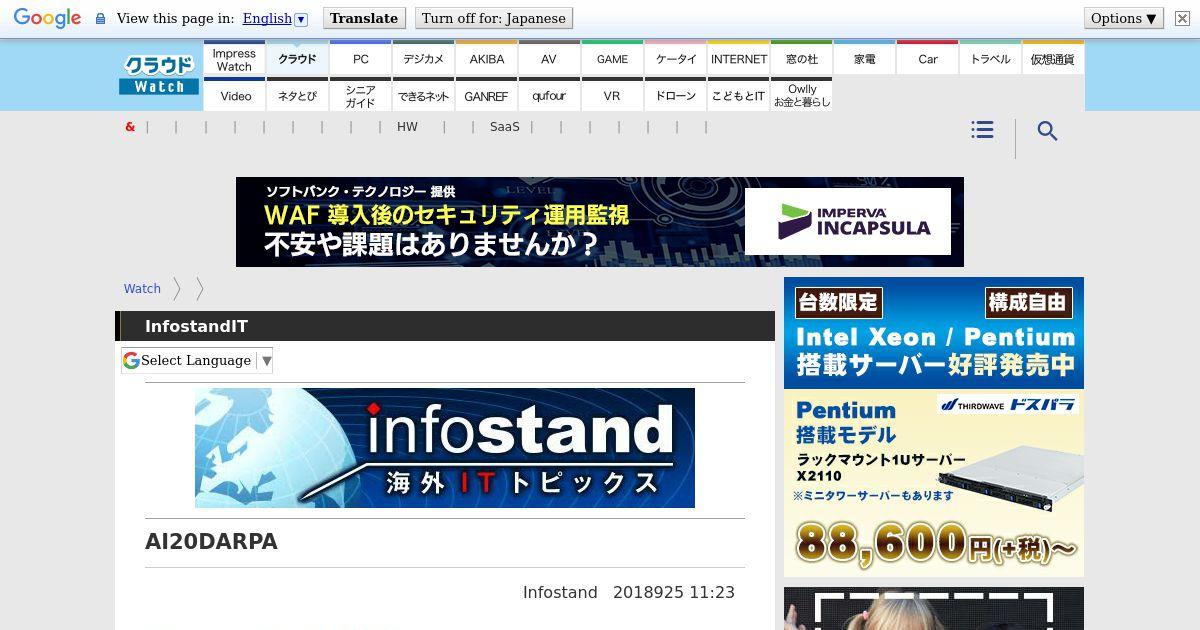Open the VR Watch tab
Image resolution: width=1200 pixels, height=630 pixels.
click(612, 95)
